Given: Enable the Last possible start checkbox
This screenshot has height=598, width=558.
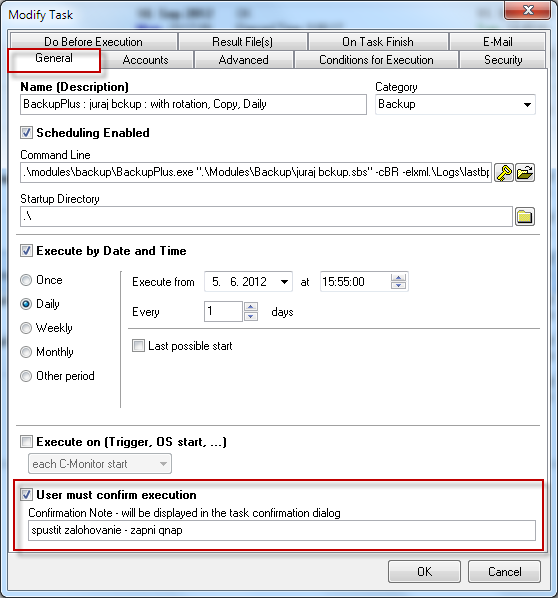Looking at the screenshot, I should coord(138,346).
